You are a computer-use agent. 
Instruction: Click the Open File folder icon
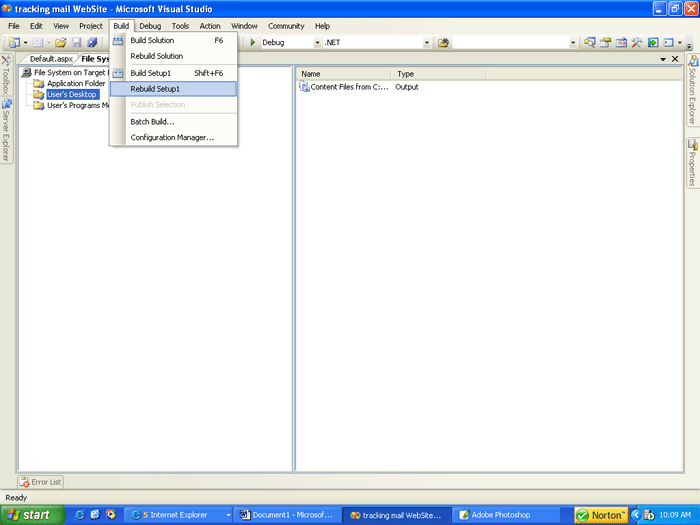pyautogui.click(x=61, y=42)
